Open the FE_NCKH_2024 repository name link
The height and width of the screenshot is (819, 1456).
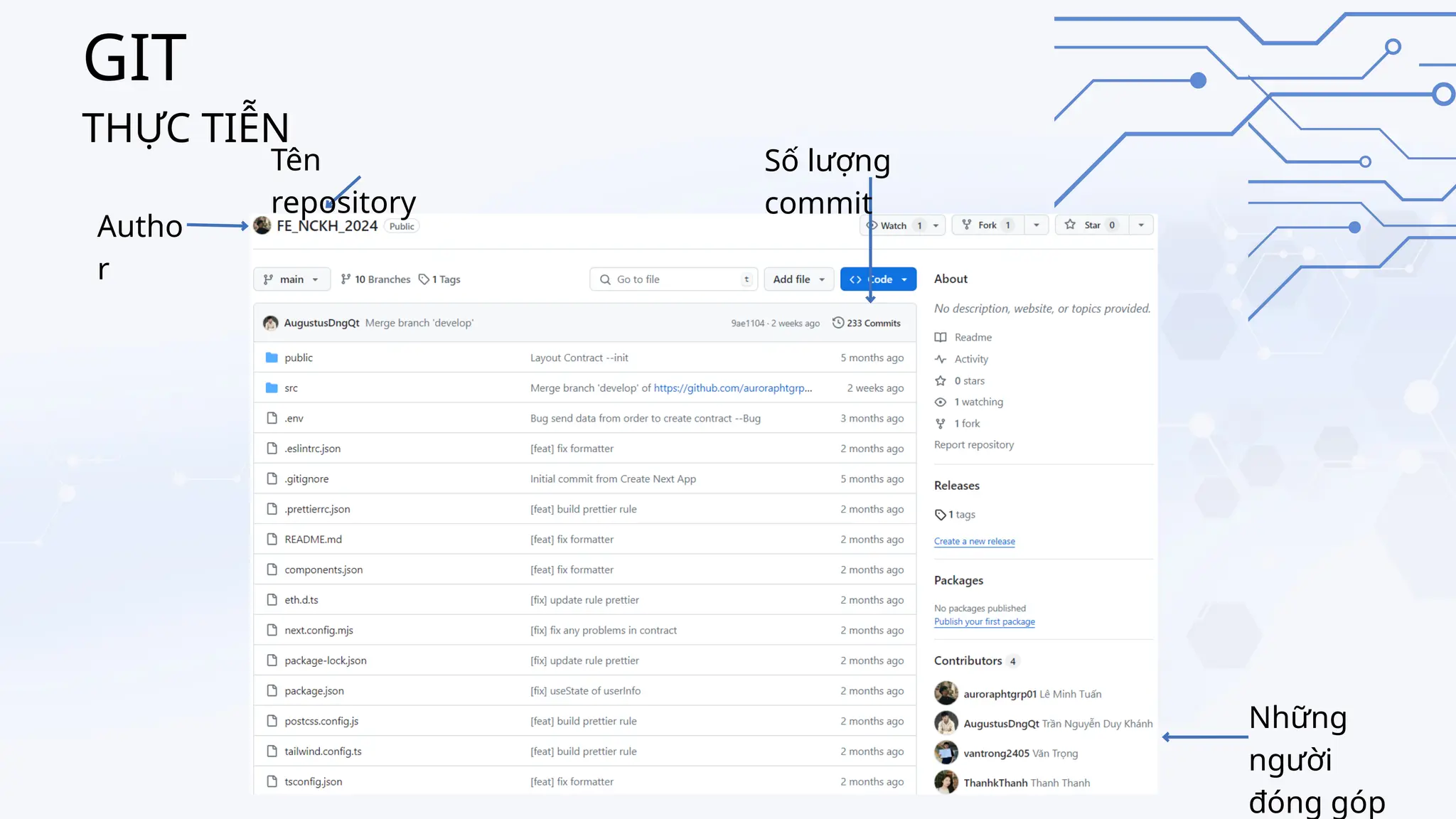327,226
